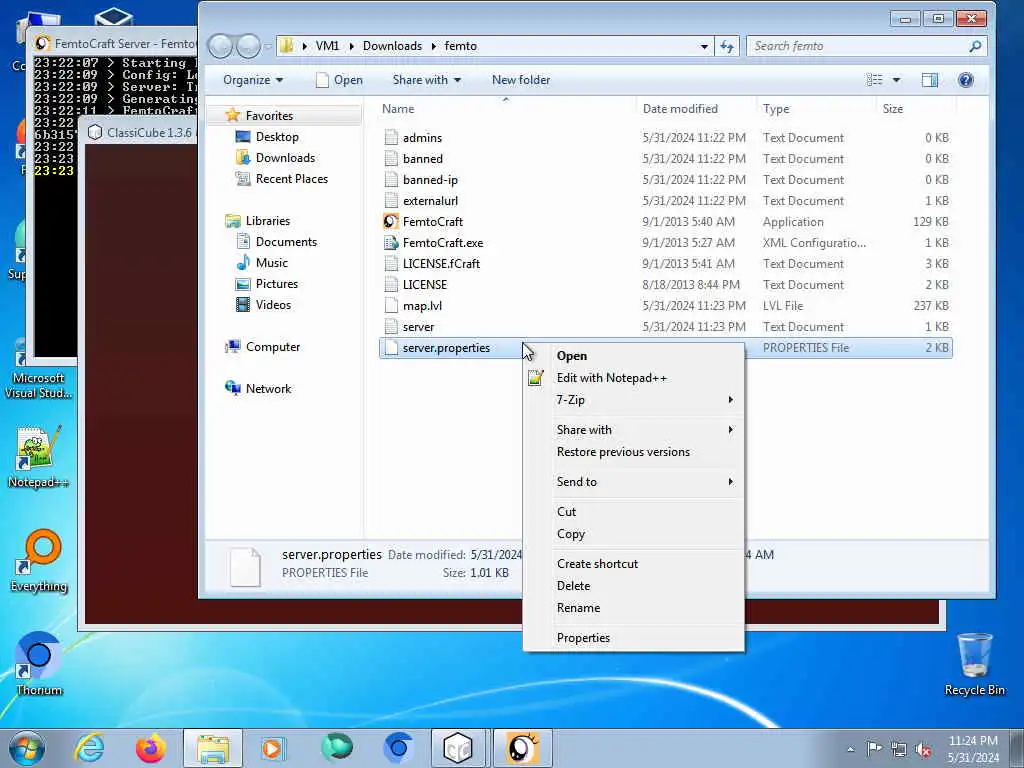Refresh the femto folder view
This screenshot has height=768, width=1024.
(x=727, y=46)
